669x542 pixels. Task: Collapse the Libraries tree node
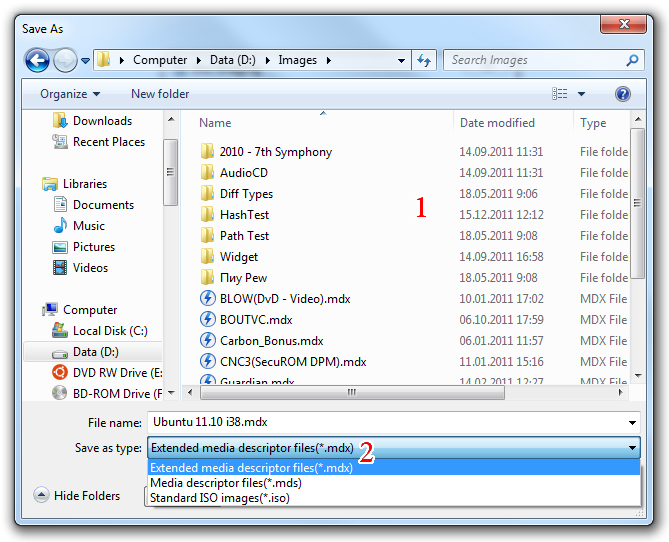[x=35, y=184]
